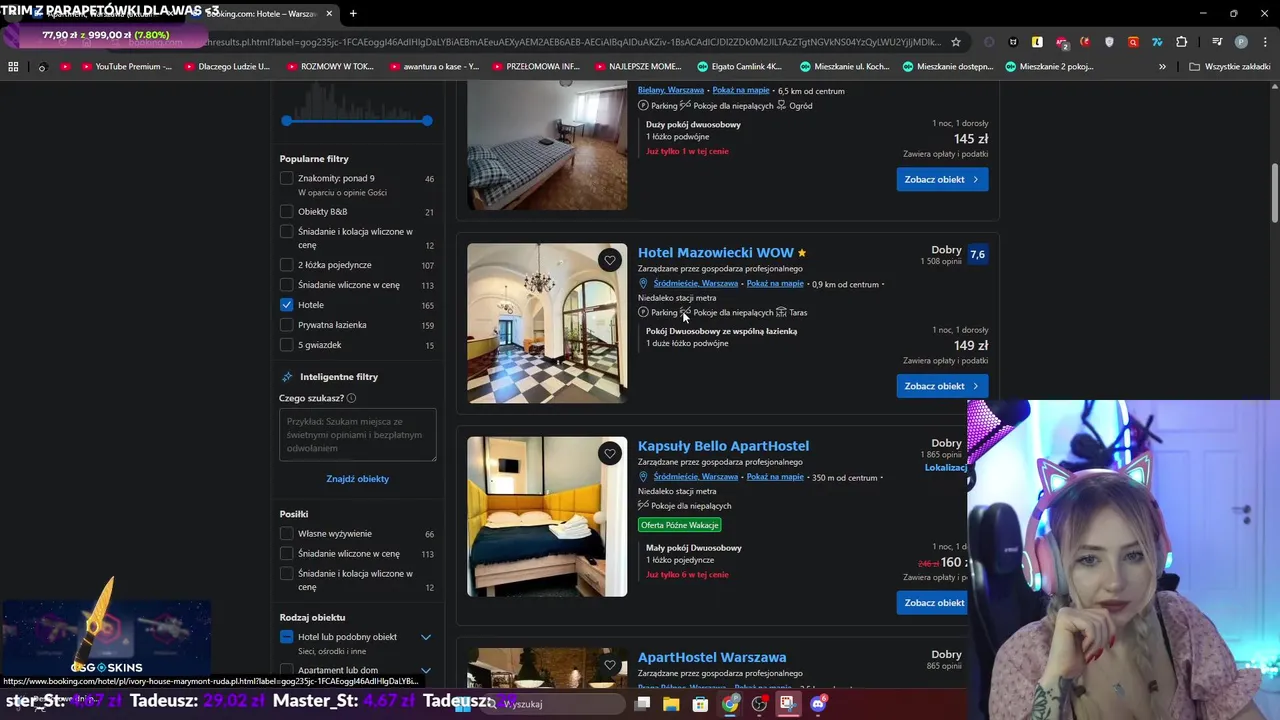Open Snipping Tool from the taskbar
Image resolution: width=1280 pixels, height=720 pixels.
click(789, 704)
